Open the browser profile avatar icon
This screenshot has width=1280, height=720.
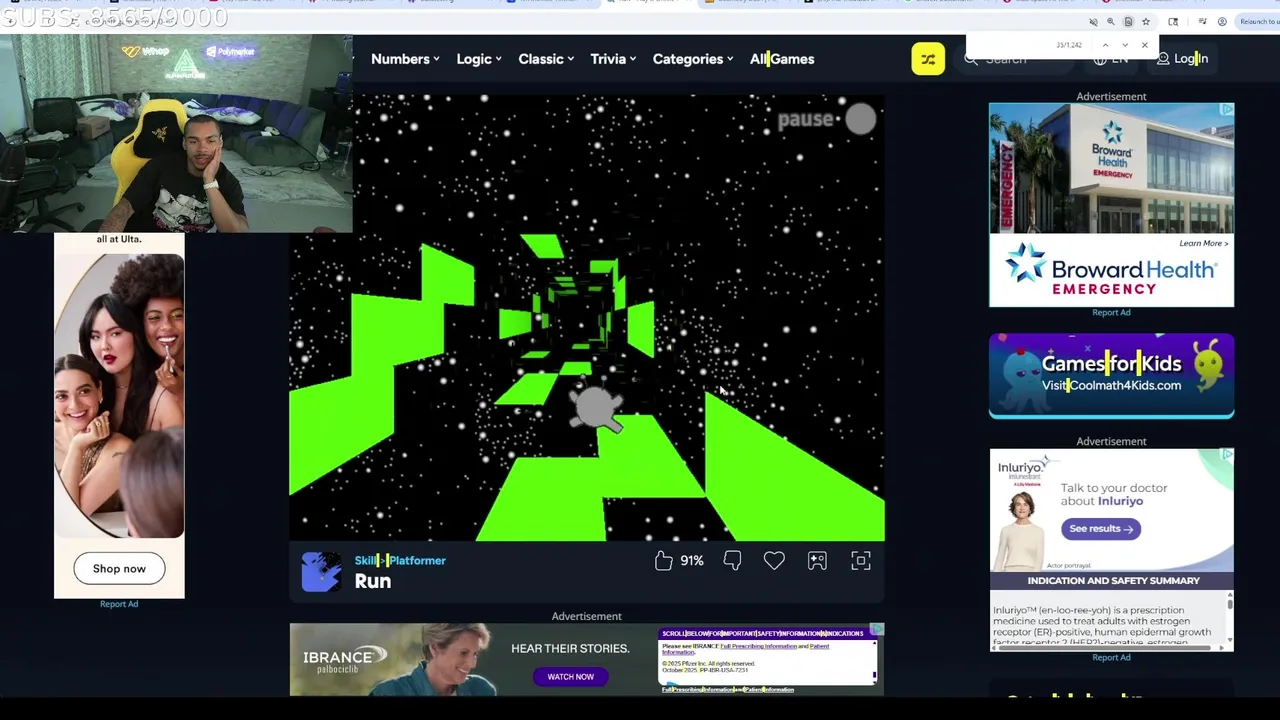click(1222, 21)
